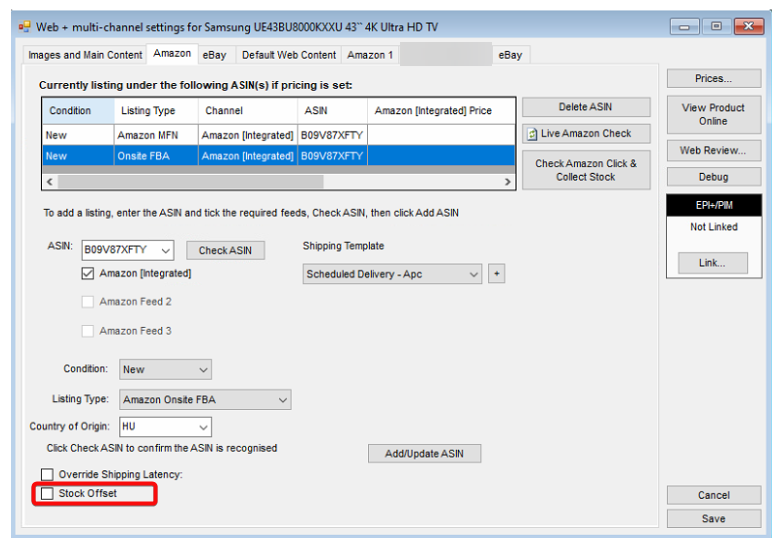The width and height of the screenshot is (779, 544).
Task: Click the window title bar app icon
Action: [25, 26]
